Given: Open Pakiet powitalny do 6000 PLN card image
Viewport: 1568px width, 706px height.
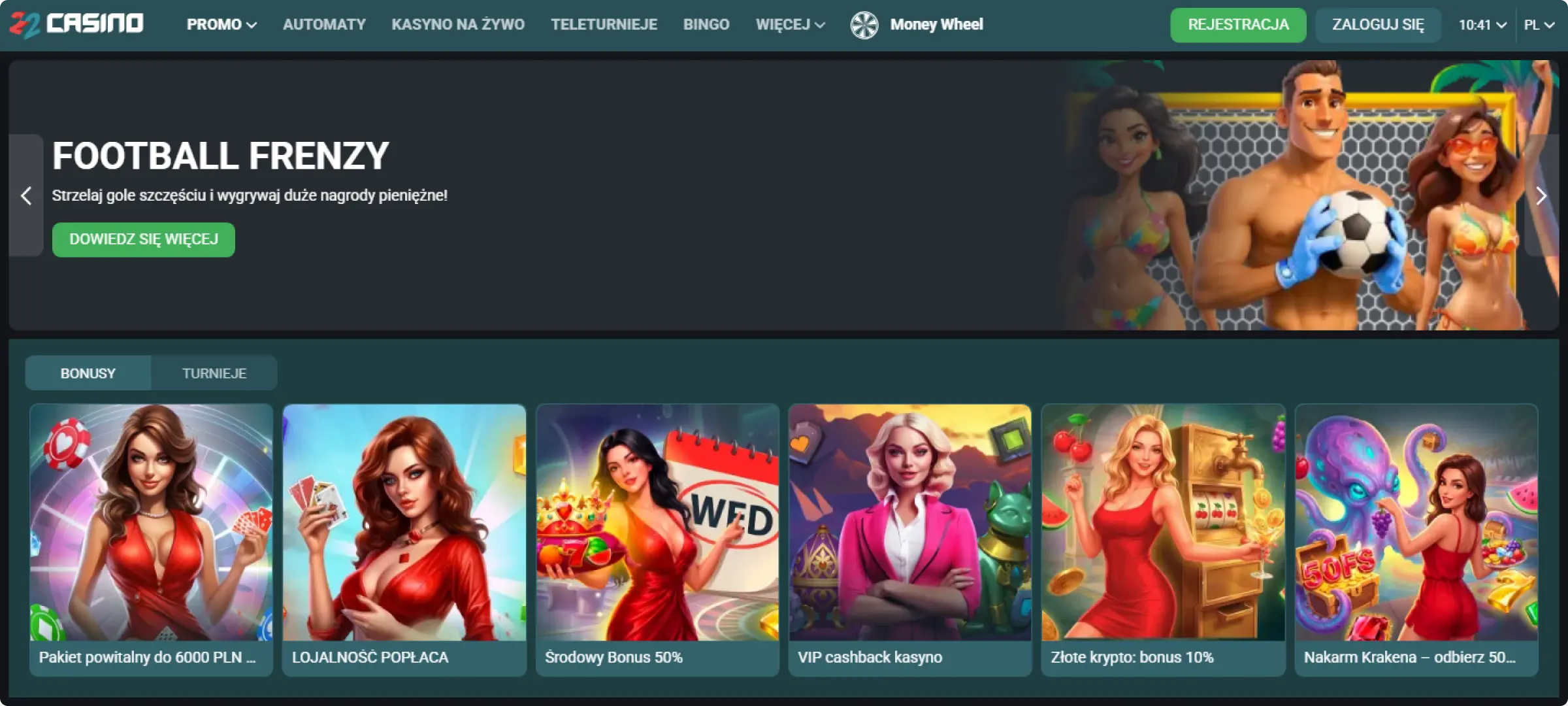Looking at the screenshot, I should click(151, 522).
